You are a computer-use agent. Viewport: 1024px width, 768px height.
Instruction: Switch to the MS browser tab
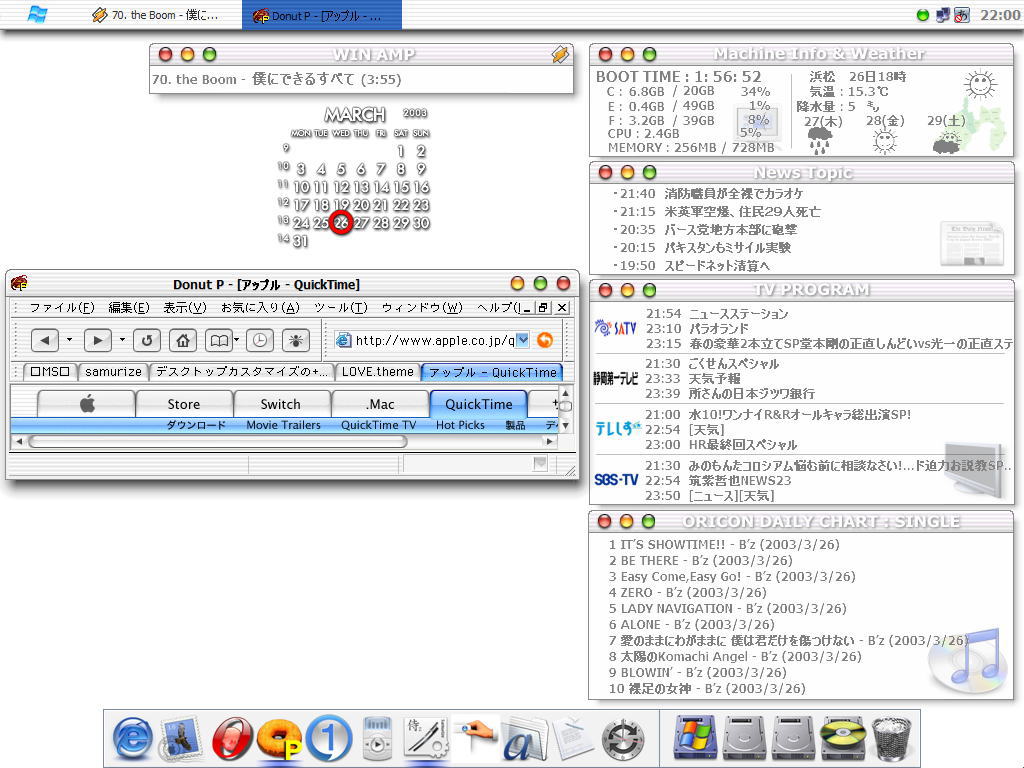pos(50,372)
